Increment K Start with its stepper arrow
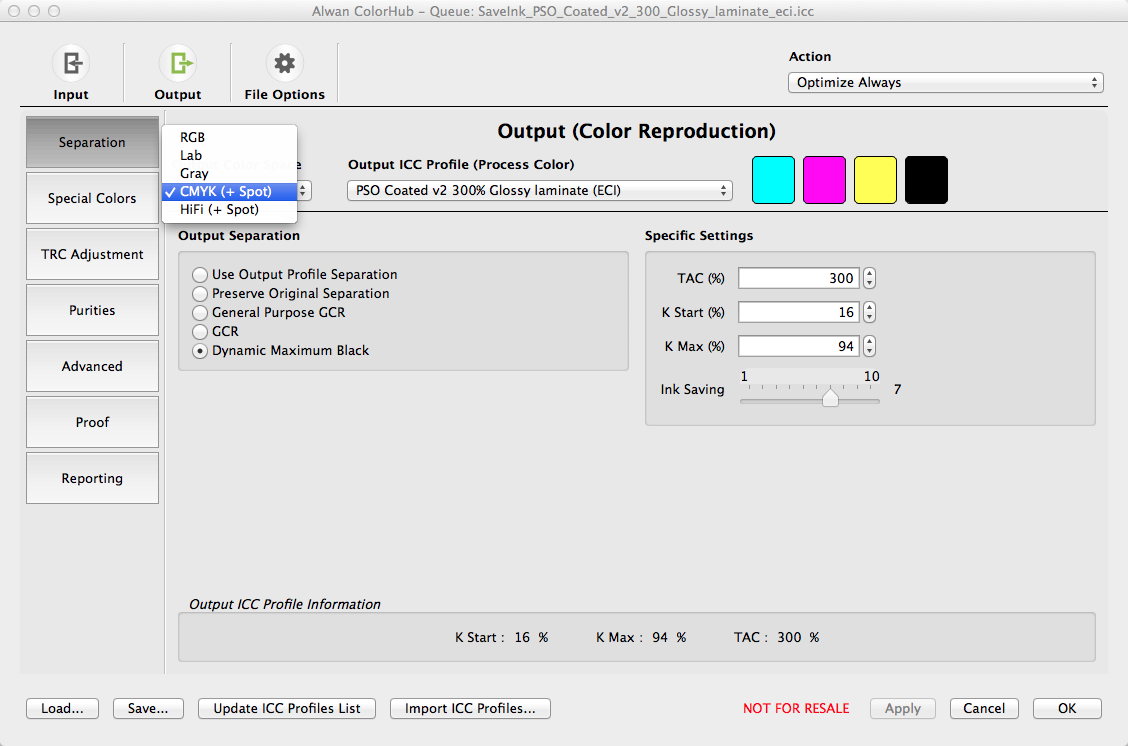The height and width of the screenshot is (746, 1128). (x=868, y=307)
